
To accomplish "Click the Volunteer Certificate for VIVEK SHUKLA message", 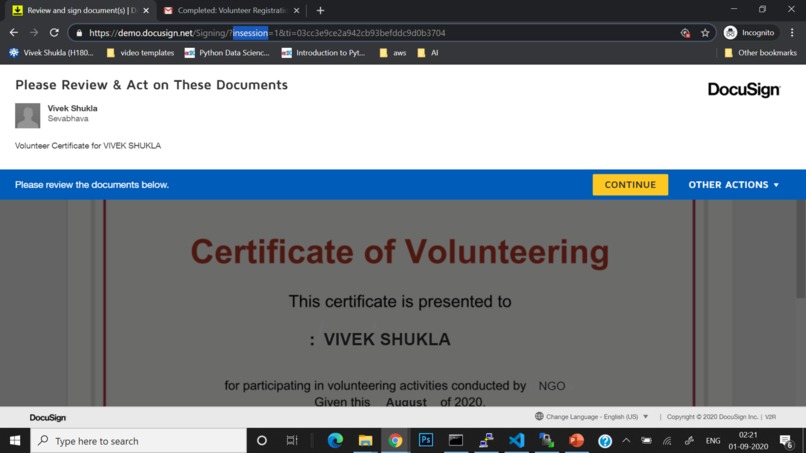I will (x=88, y=146).
